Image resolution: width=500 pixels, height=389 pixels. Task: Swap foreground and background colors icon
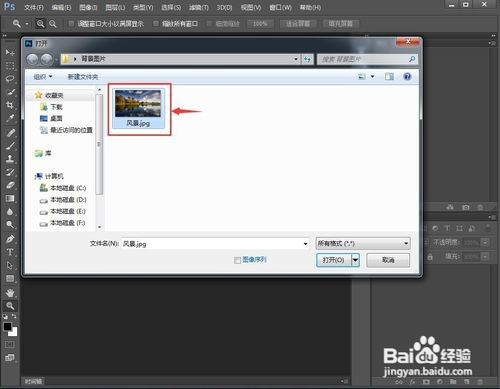(14, 316)
